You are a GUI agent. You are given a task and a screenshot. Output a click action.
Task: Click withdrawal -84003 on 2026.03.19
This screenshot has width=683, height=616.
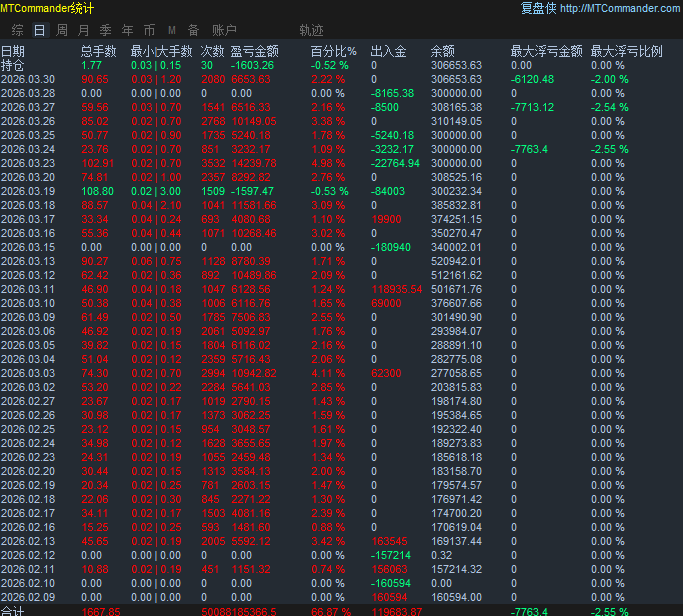[x=388, y=191]
